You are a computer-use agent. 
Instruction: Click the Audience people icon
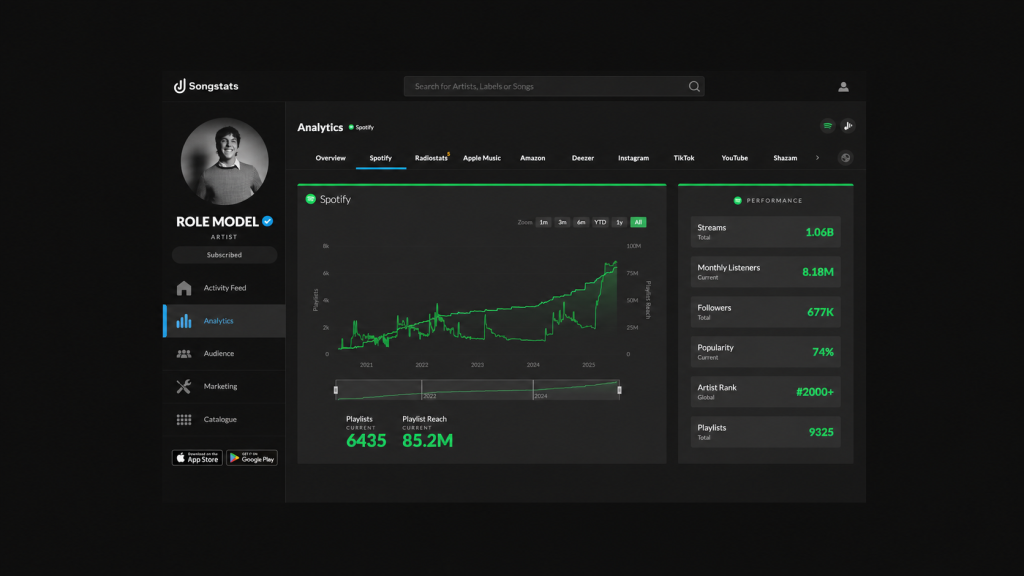(184, 353)
